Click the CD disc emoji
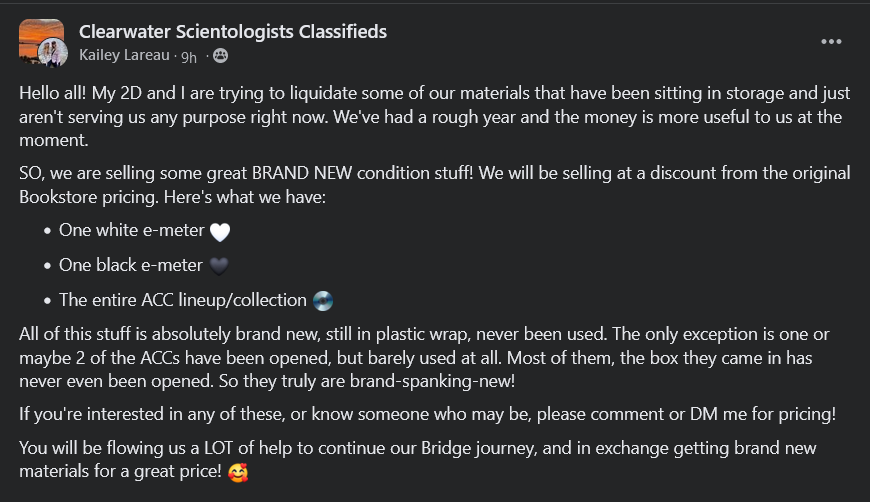Viewport: 870px width, 502px height. click(323, 300)
